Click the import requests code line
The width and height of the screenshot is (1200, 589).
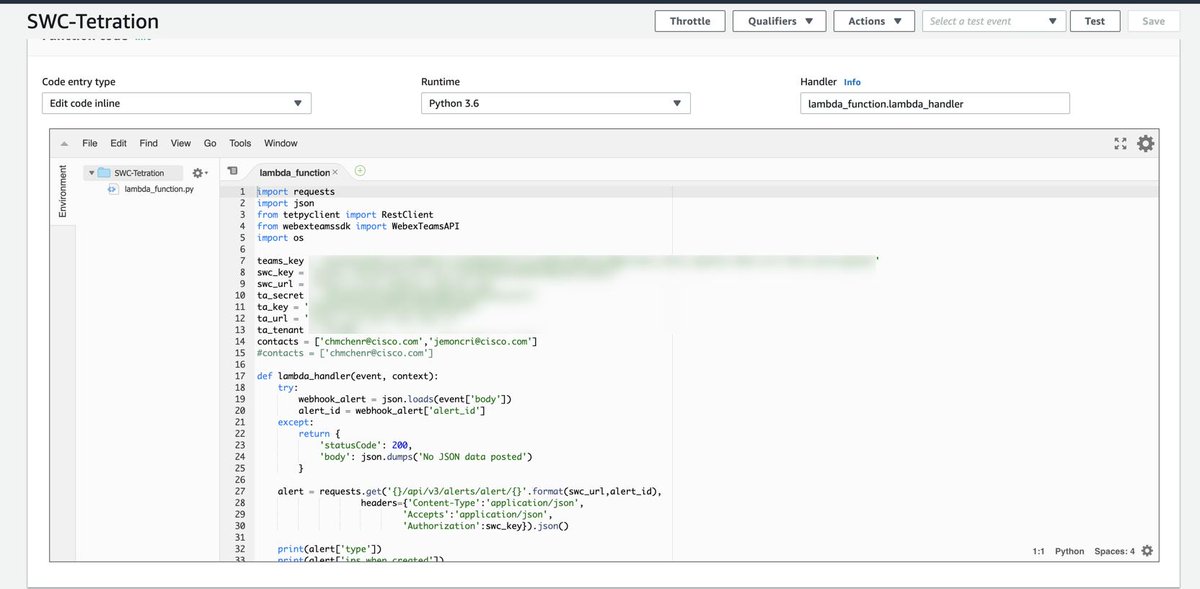tap(296, 191)
